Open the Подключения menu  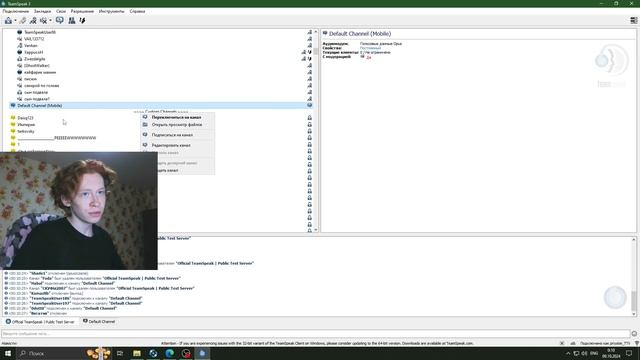16,11
